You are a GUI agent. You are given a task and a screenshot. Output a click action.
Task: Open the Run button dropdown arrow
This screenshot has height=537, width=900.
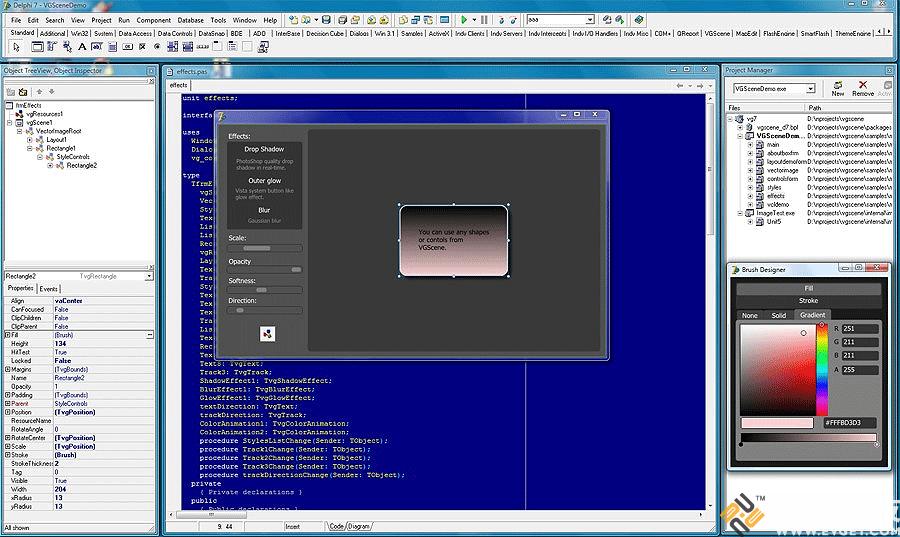tap(474, 20)
